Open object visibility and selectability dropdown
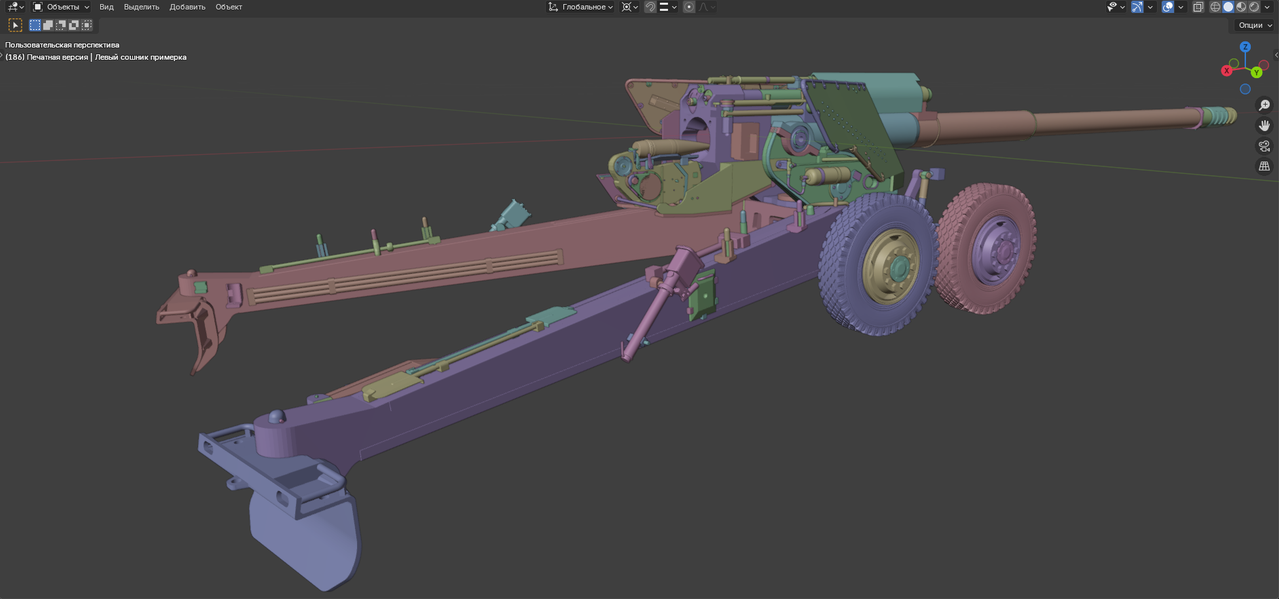Screen dimensions: 1279x599 1116,7
